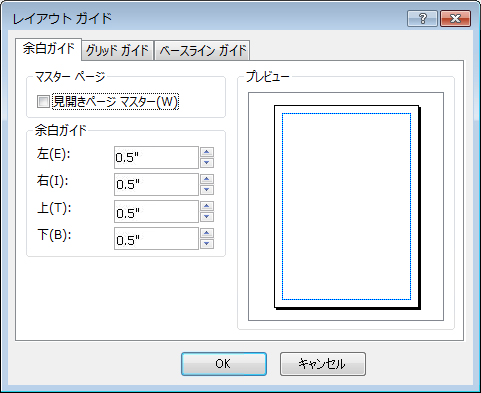Viewport: 481px width, 393px height.
Task: Click the キャンセル button
Action: [323, 364]
